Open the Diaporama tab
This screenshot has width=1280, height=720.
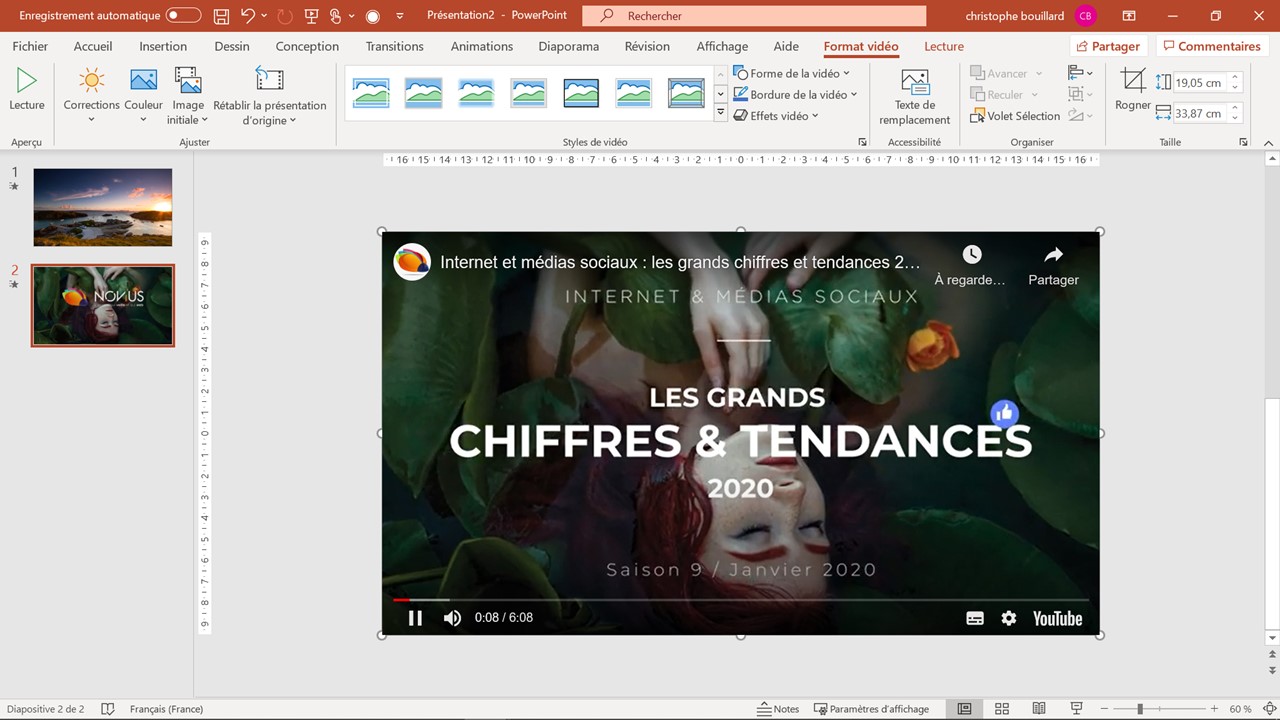[568, 46]
